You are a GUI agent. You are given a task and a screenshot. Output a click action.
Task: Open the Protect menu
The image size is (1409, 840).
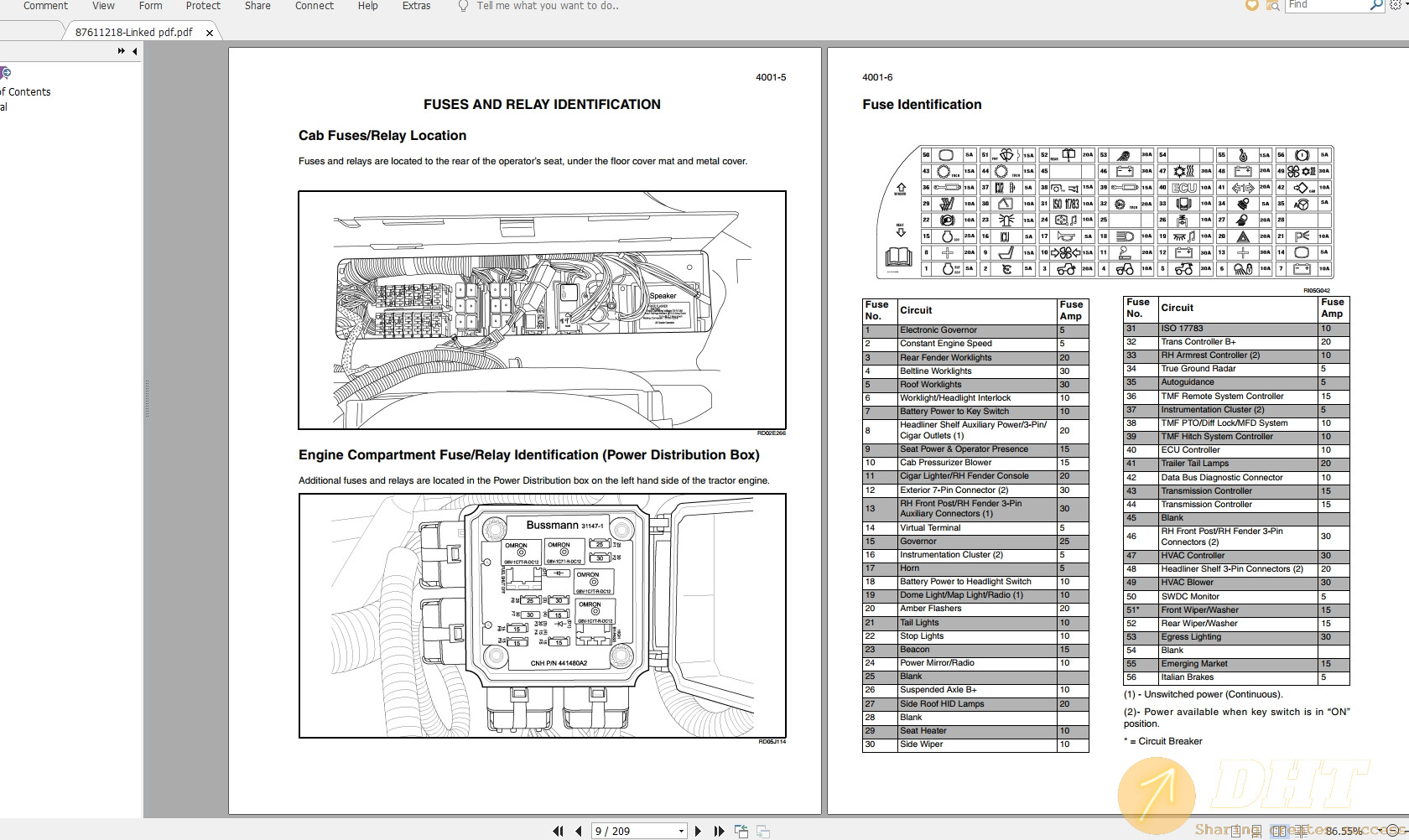click(202, 6)
